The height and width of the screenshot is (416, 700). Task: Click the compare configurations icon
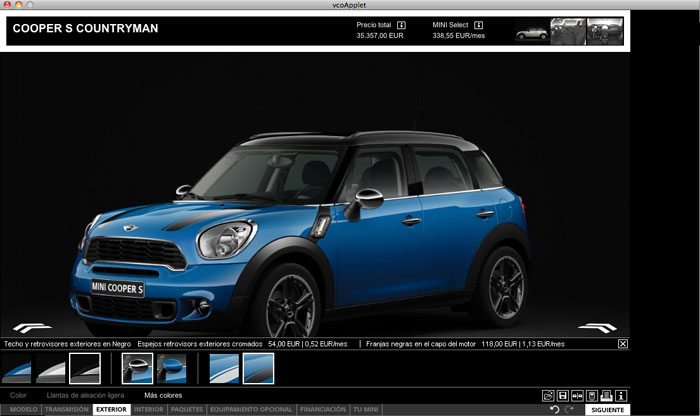coord(577,395)
